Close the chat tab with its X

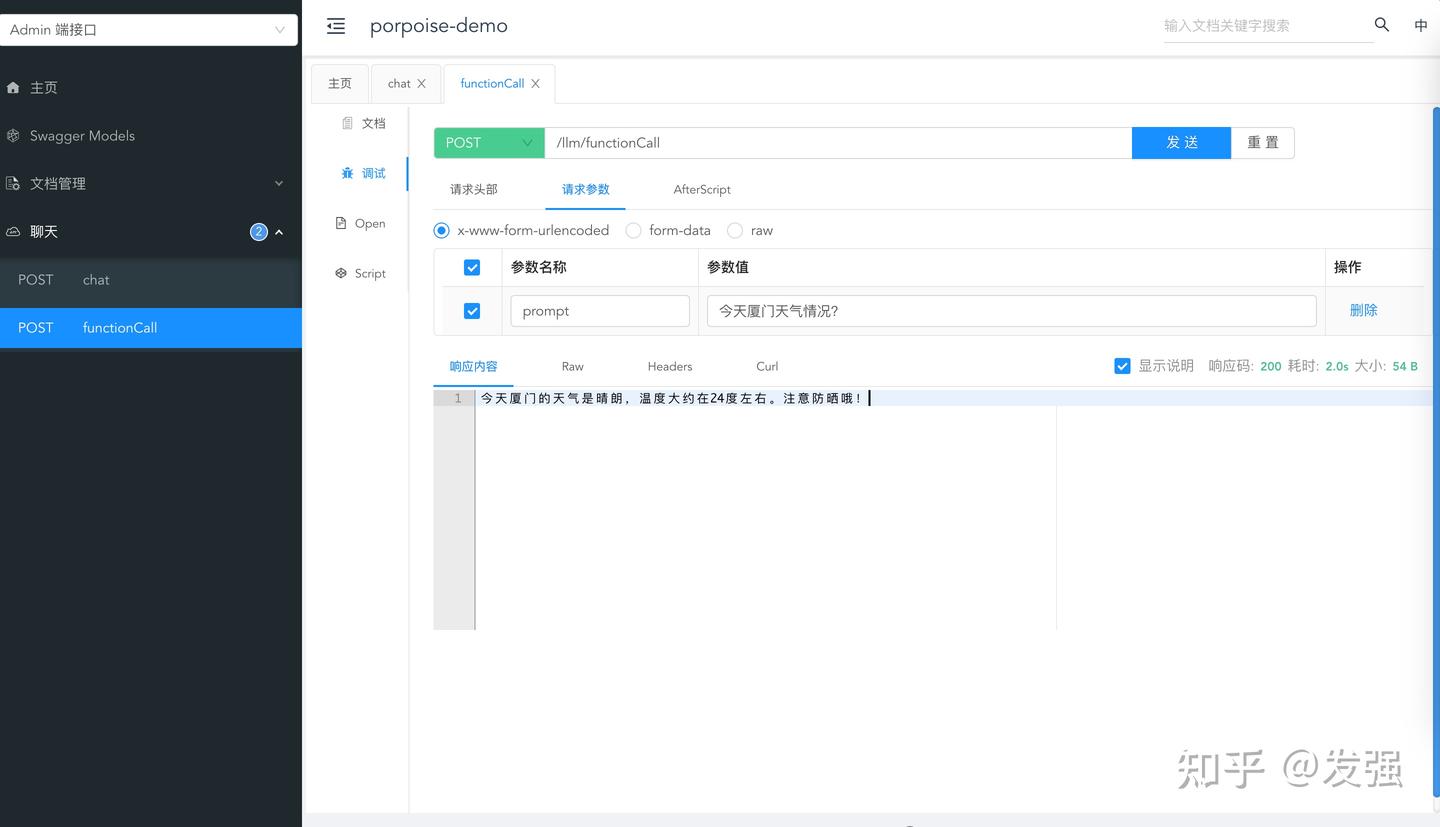click(x=421, y=84)
